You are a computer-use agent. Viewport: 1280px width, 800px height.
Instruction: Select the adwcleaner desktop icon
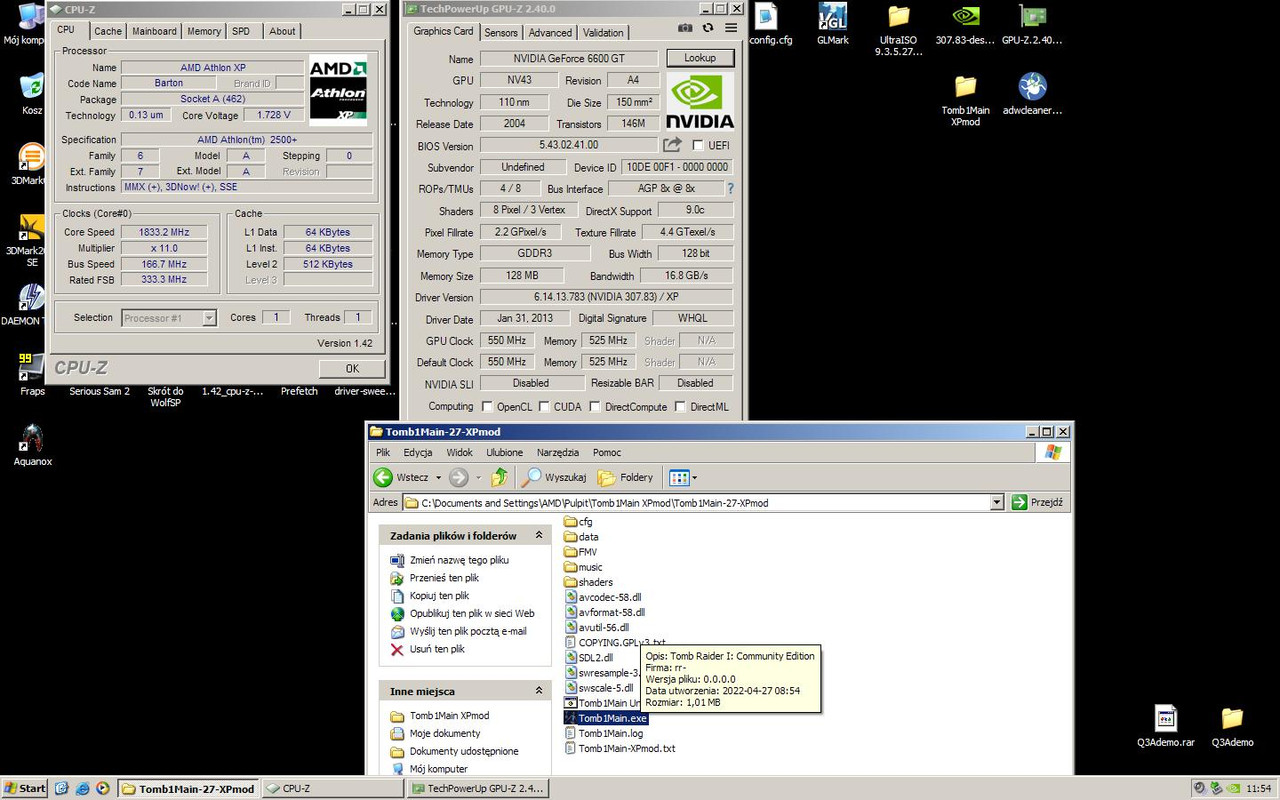(x=1032, y=94)
